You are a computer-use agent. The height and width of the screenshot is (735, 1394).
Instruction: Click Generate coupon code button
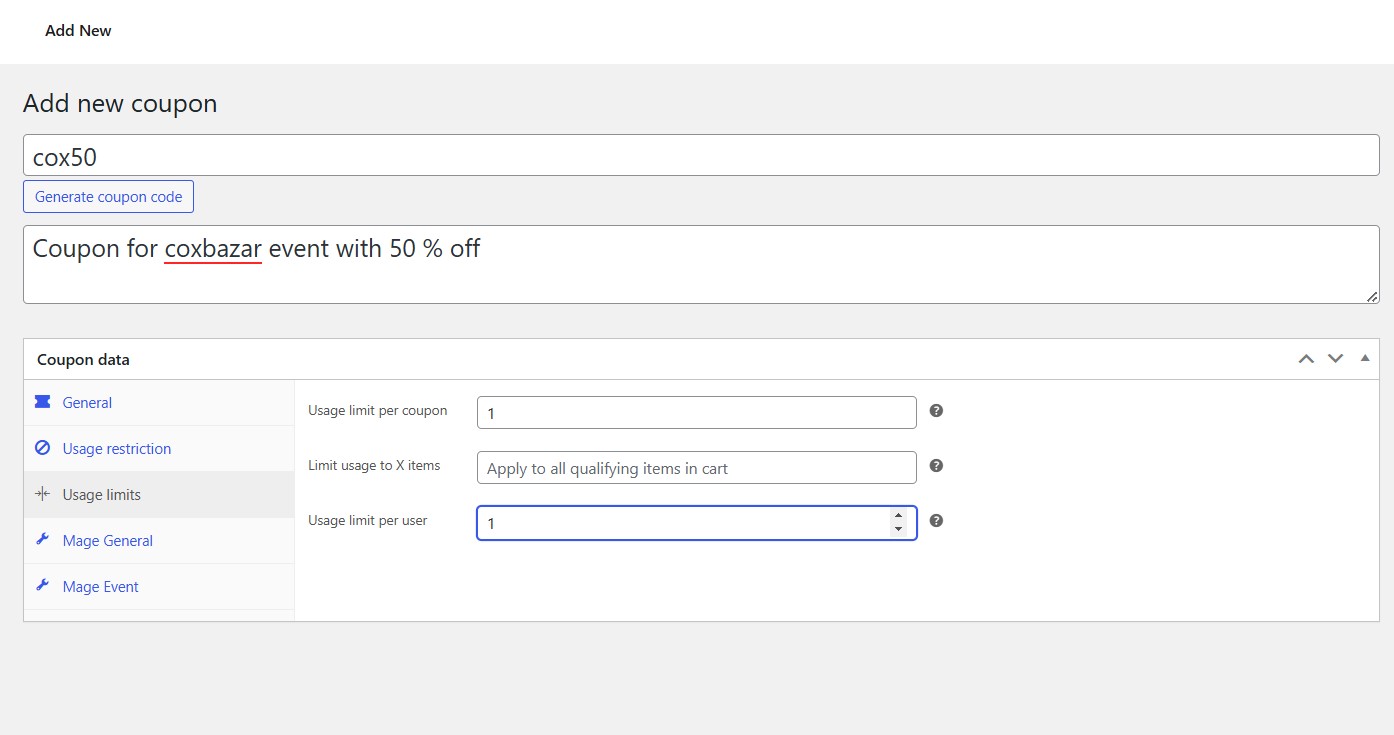[x=109, y=197]
